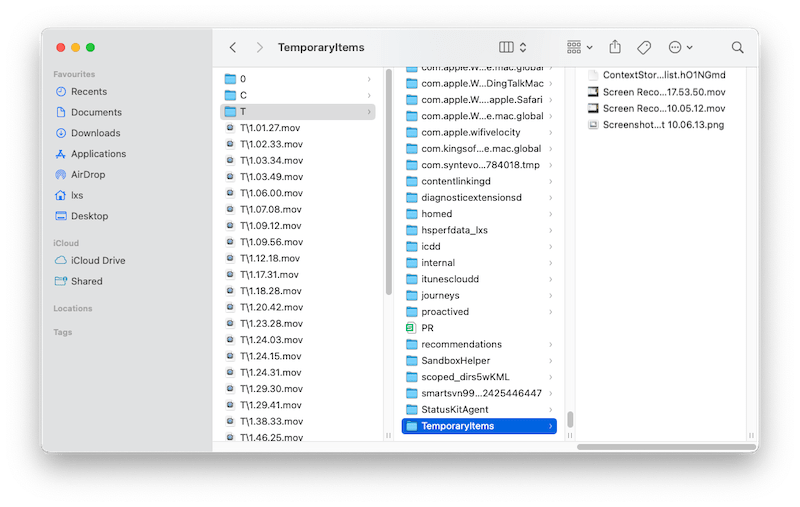The height and width of the screenshot is (507, 800).
Task: Click the Share toolbar icon
Action: [x=615, y=47]
